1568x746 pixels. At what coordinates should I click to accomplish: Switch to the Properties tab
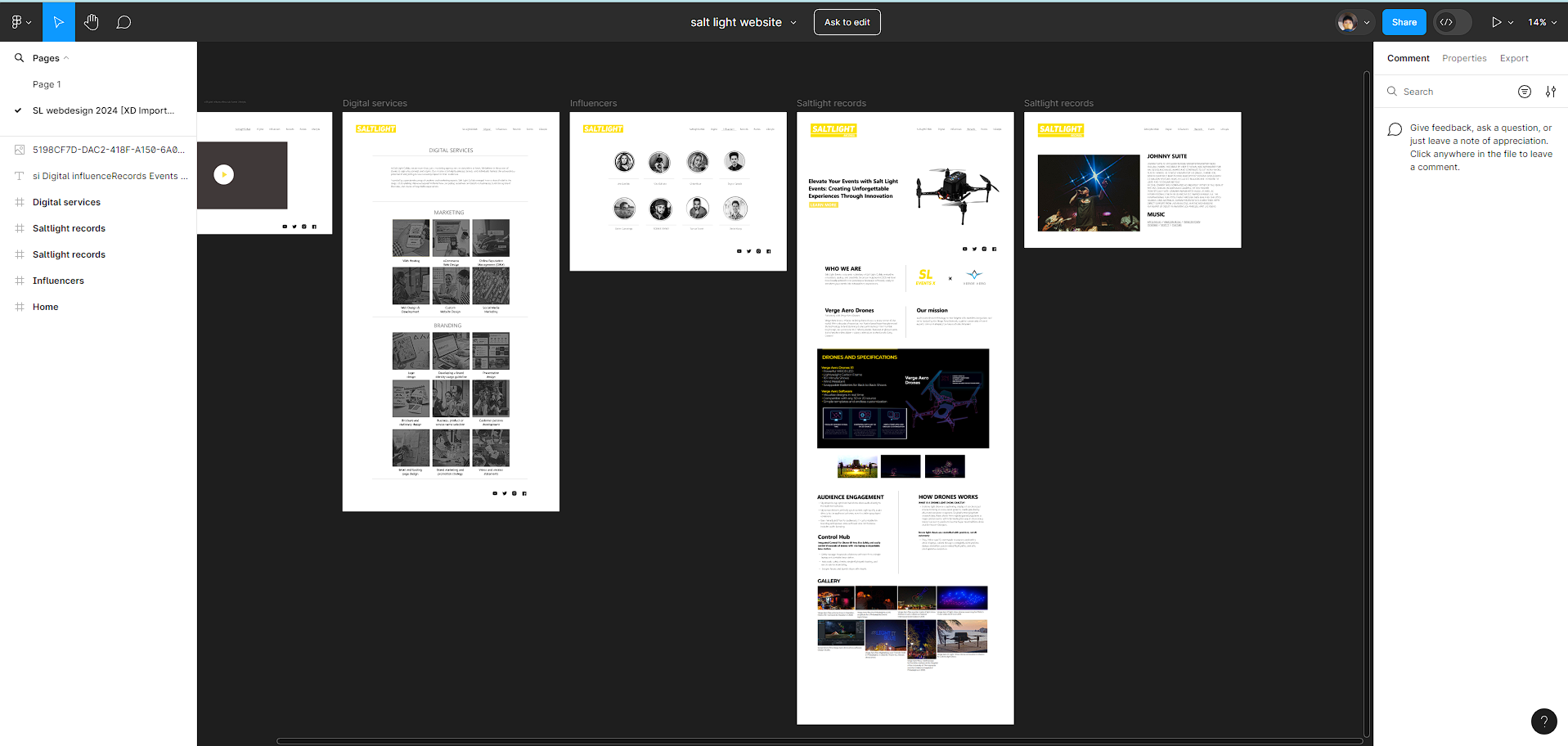click(1464, 58)
